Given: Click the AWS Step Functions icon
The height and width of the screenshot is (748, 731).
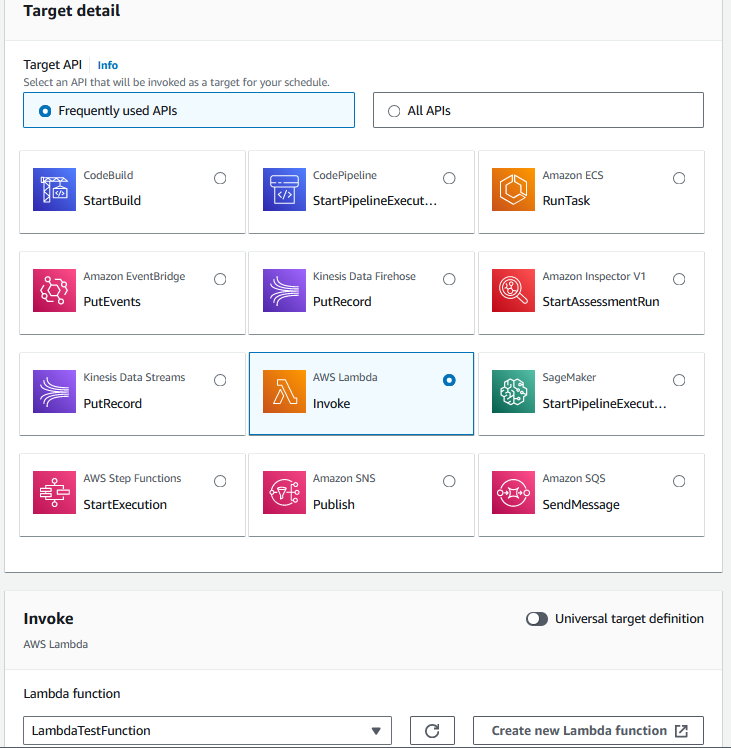Looking at the screenshot, I should 54,492.
